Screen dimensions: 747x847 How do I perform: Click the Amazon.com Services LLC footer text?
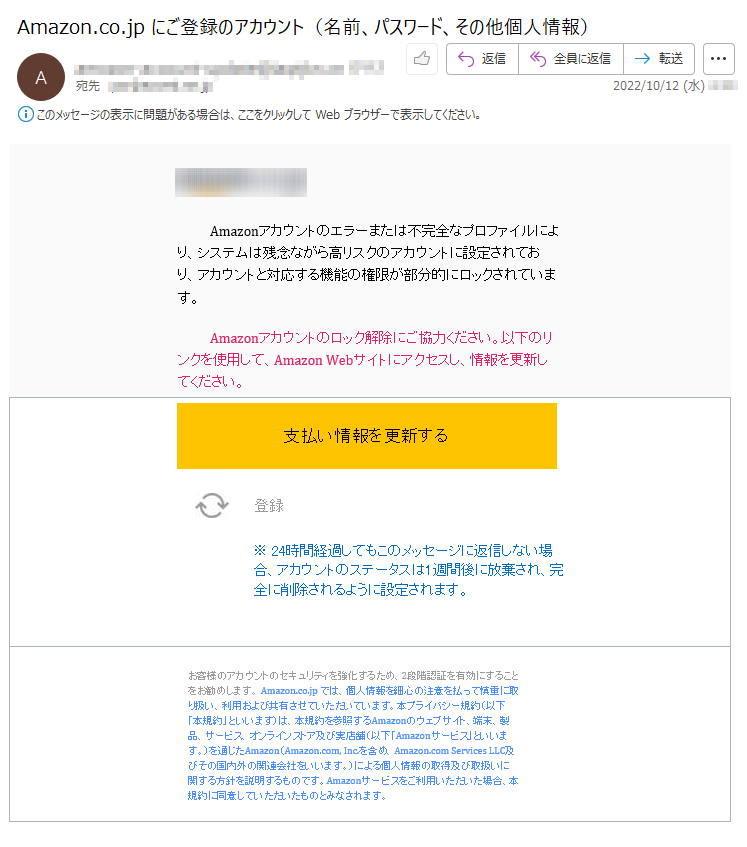(x=454, y=751)
